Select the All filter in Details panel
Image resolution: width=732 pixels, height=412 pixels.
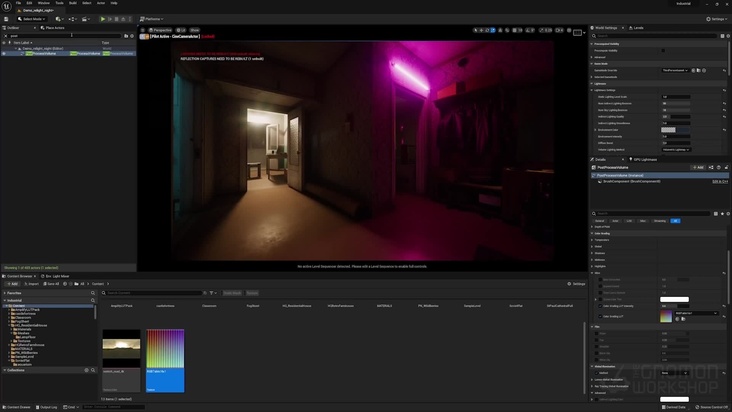[x=675, y=220]
